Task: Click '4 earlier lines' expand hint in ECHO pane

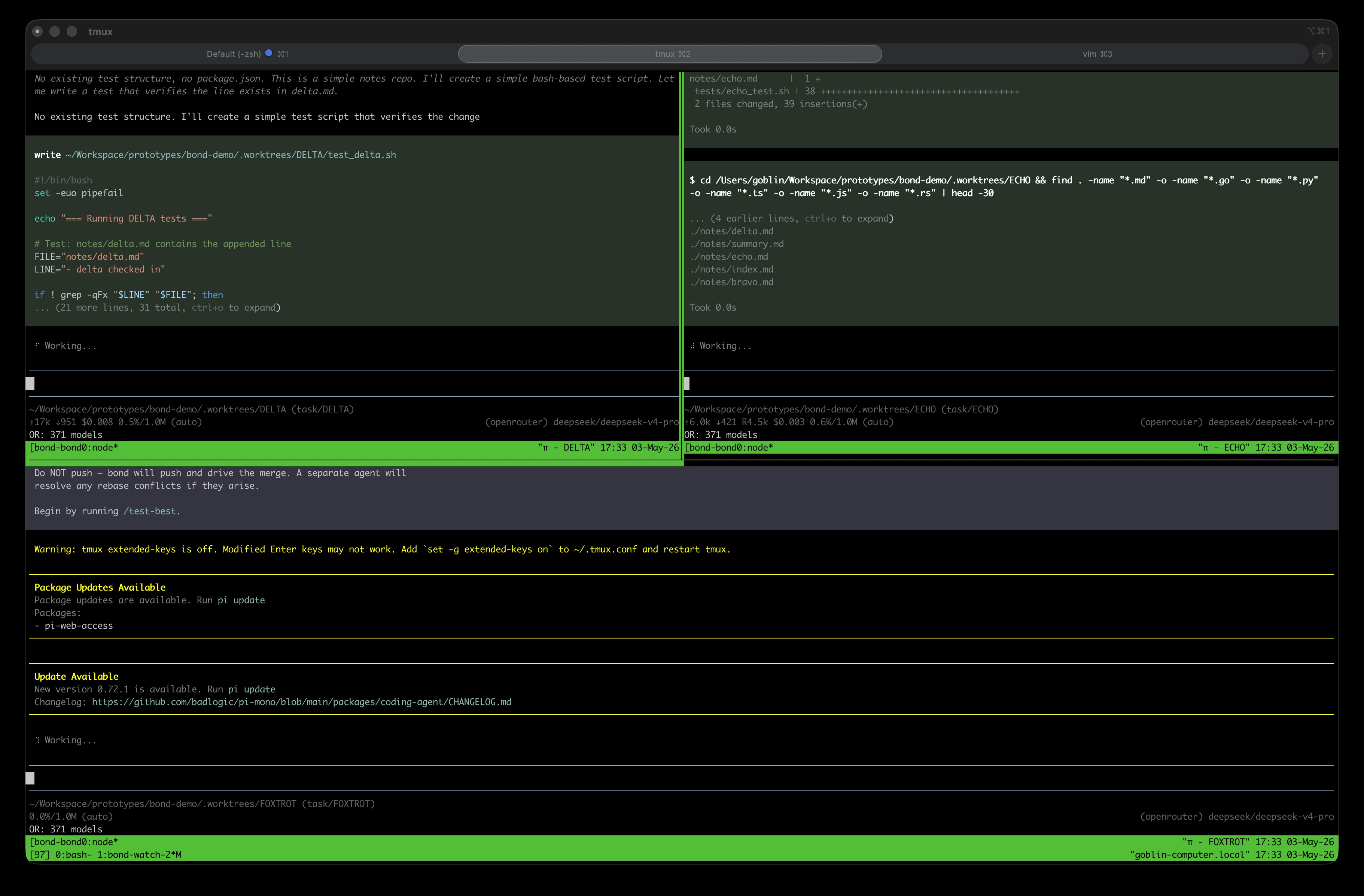Action: (791, 218)
